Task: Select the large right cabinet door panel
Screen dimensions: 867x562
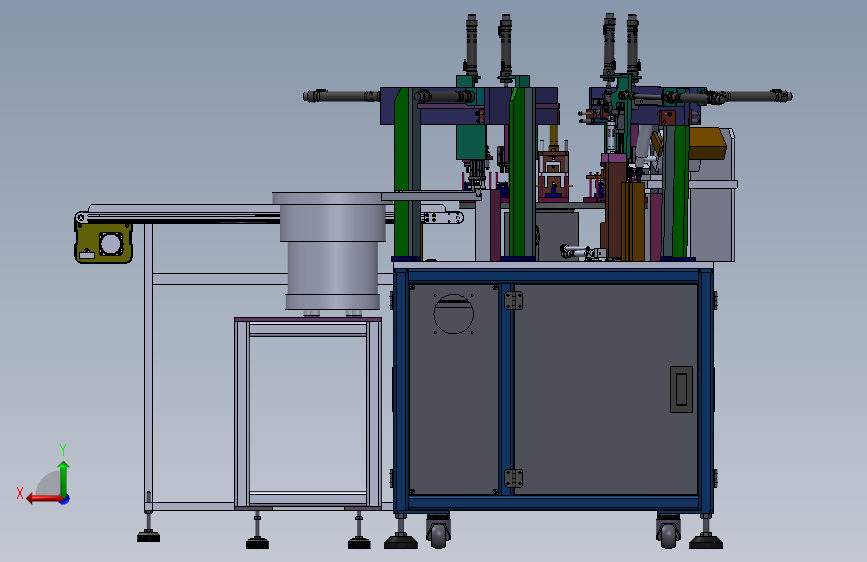Action: point(605,389)
